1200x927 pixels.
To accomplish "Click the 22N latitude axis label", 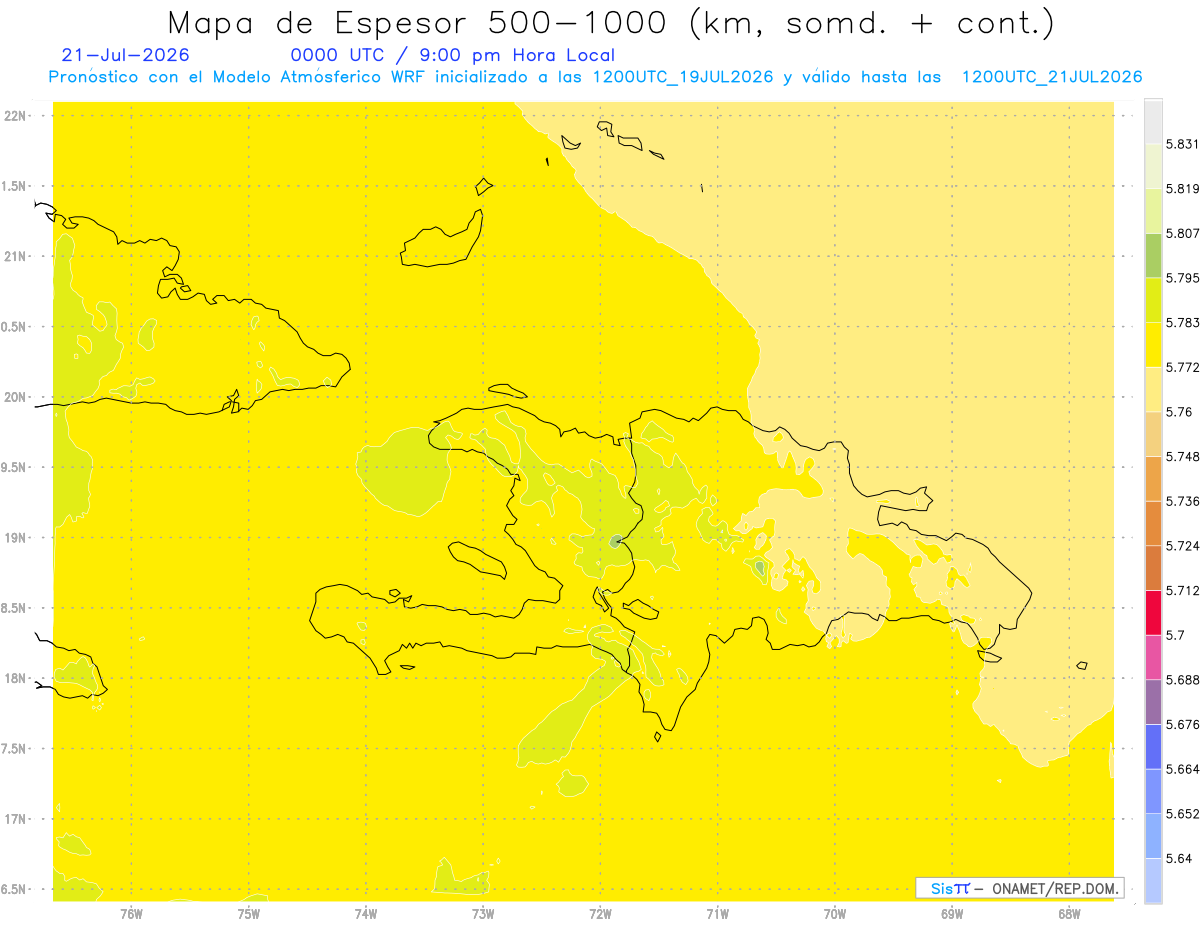I will pos(15,115).
